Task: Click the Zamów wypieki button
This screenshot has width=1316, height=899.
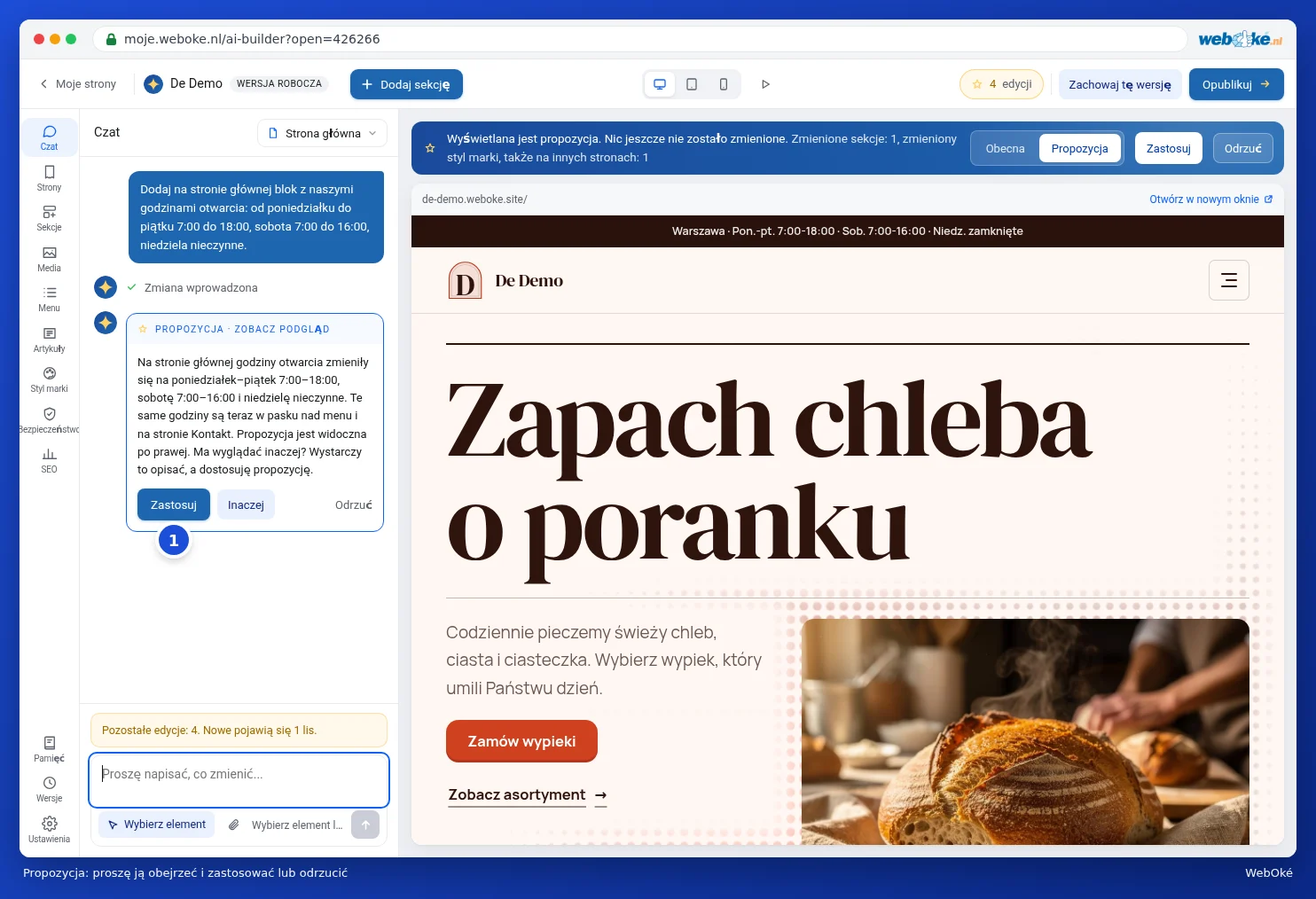Action: tap(521, 741)
